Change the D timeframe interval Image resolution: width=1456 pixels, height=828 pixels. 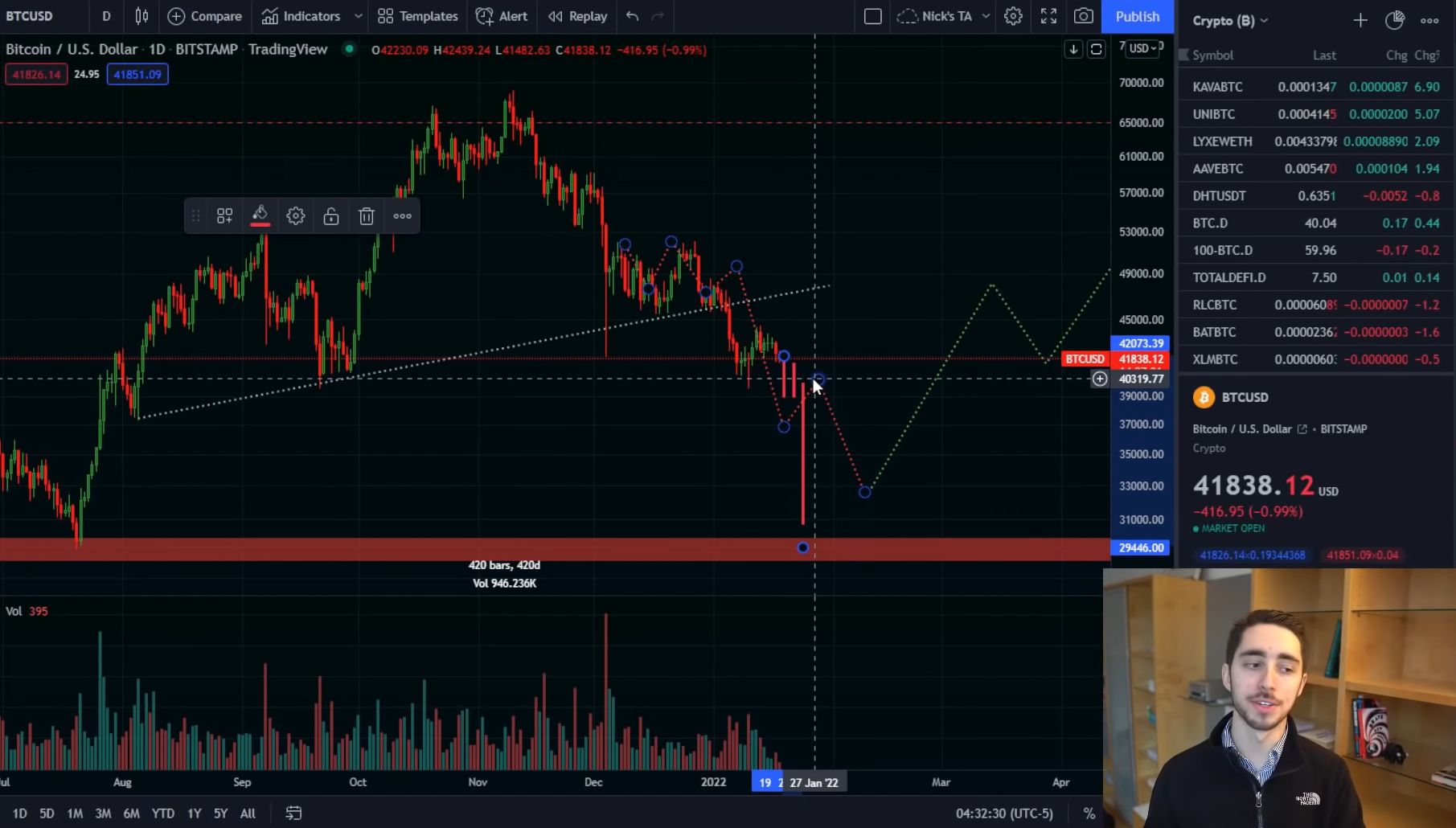(106, 16)
